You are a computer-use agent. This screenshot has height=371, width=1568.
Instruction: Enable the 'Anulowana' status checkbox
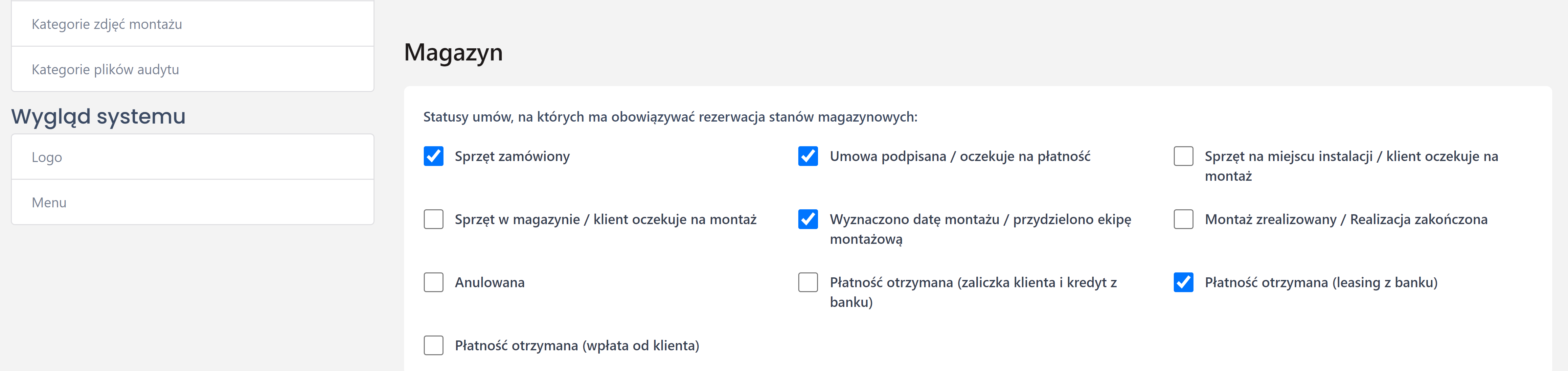(x=433, y=283)
